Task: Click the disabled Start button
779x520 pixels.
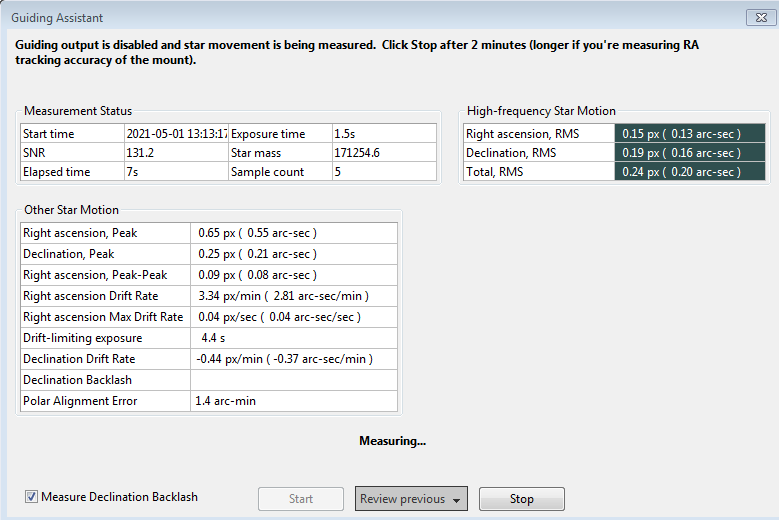Action: click(x=301, y=499)
